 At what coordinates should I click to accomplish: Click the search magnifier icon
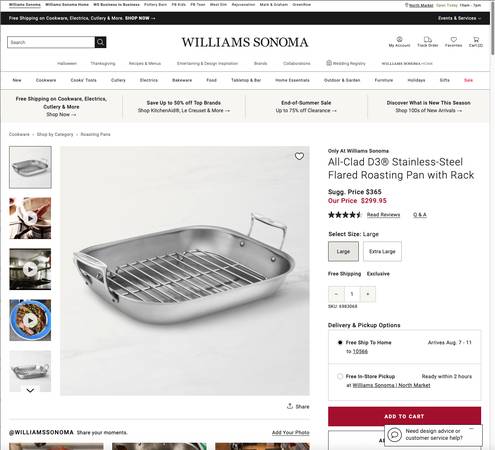click(100, 42)
